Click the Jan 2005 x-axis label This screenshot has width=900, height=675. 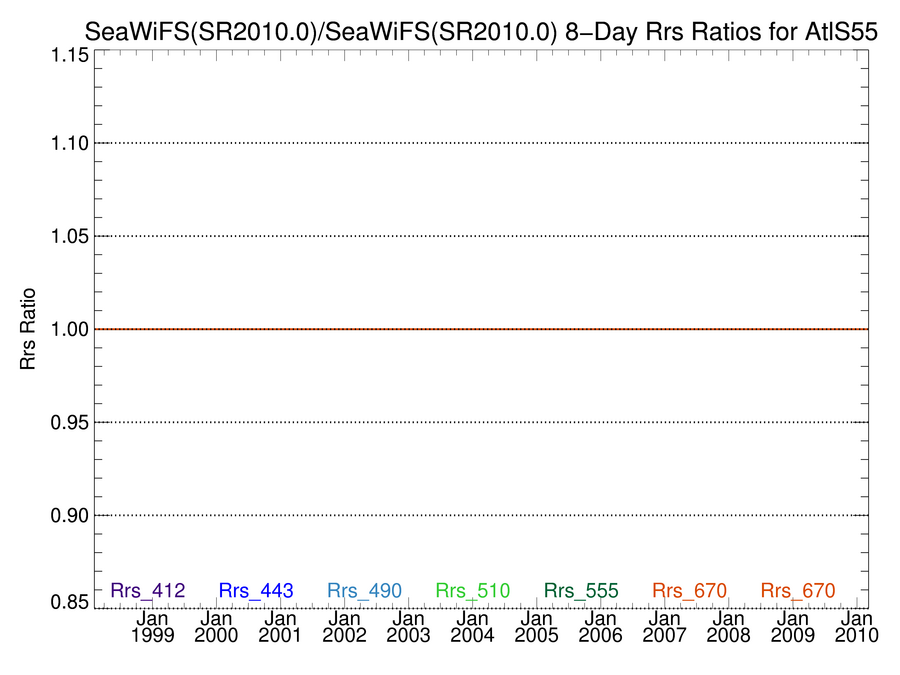tap(537, 627)
